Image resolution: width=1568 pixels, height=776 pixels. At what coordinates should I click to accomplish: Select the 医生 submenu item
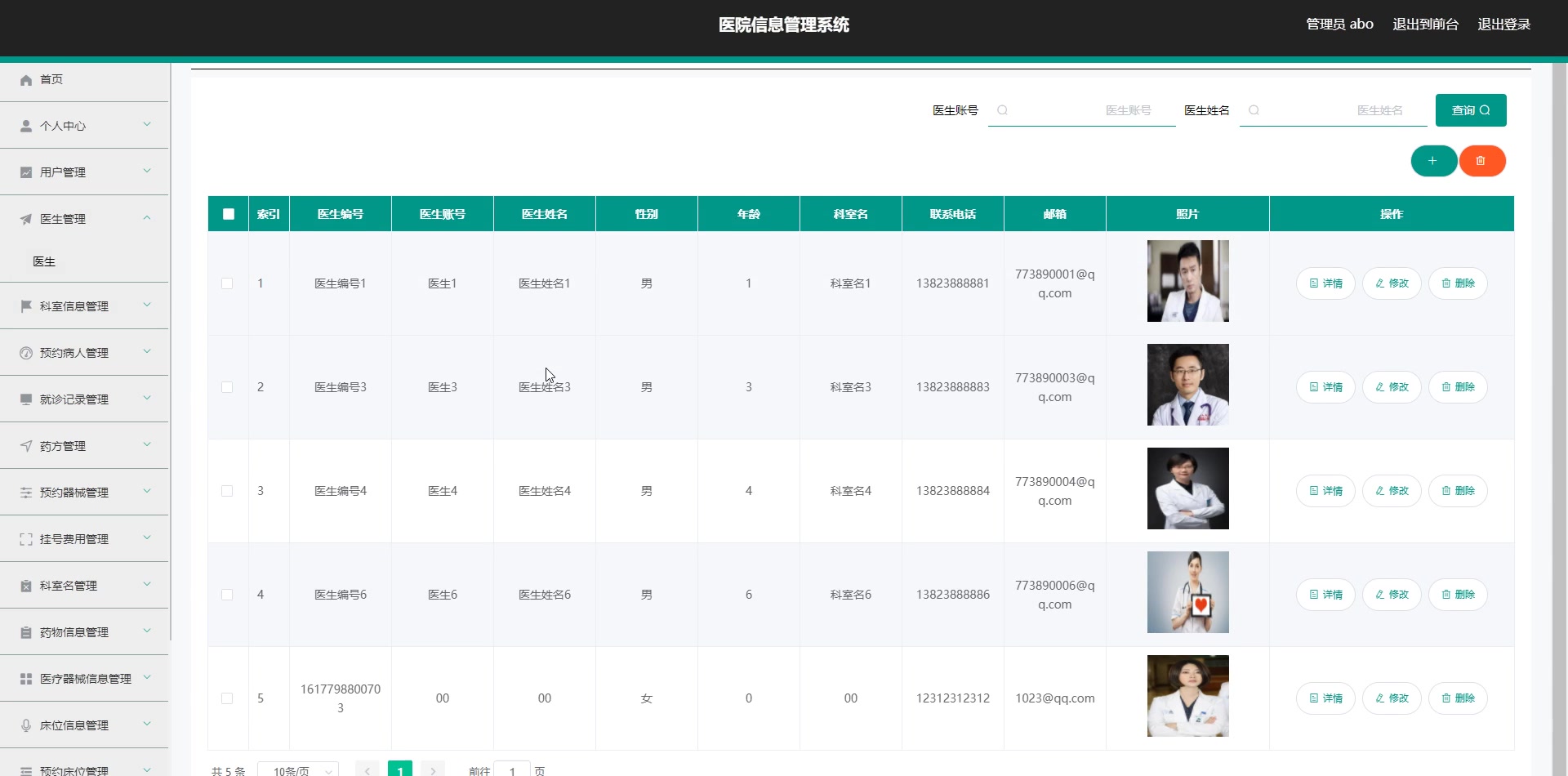pyautogui.click(x=44, y=261)
